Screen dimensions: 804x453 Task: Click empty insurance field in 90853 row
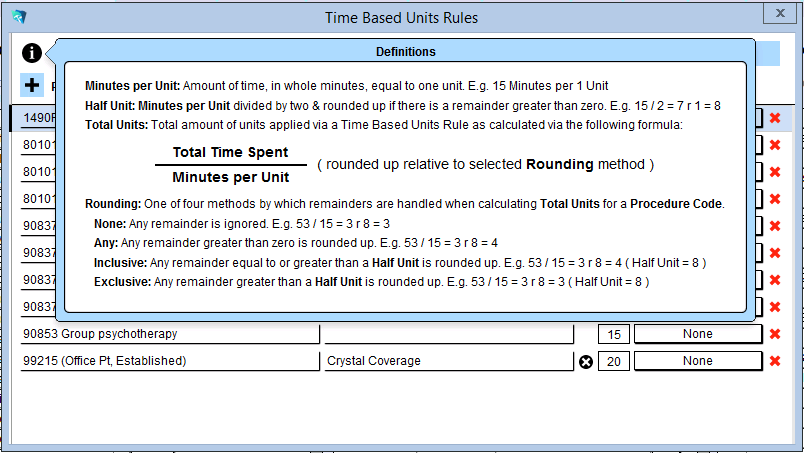pos(449,334)
